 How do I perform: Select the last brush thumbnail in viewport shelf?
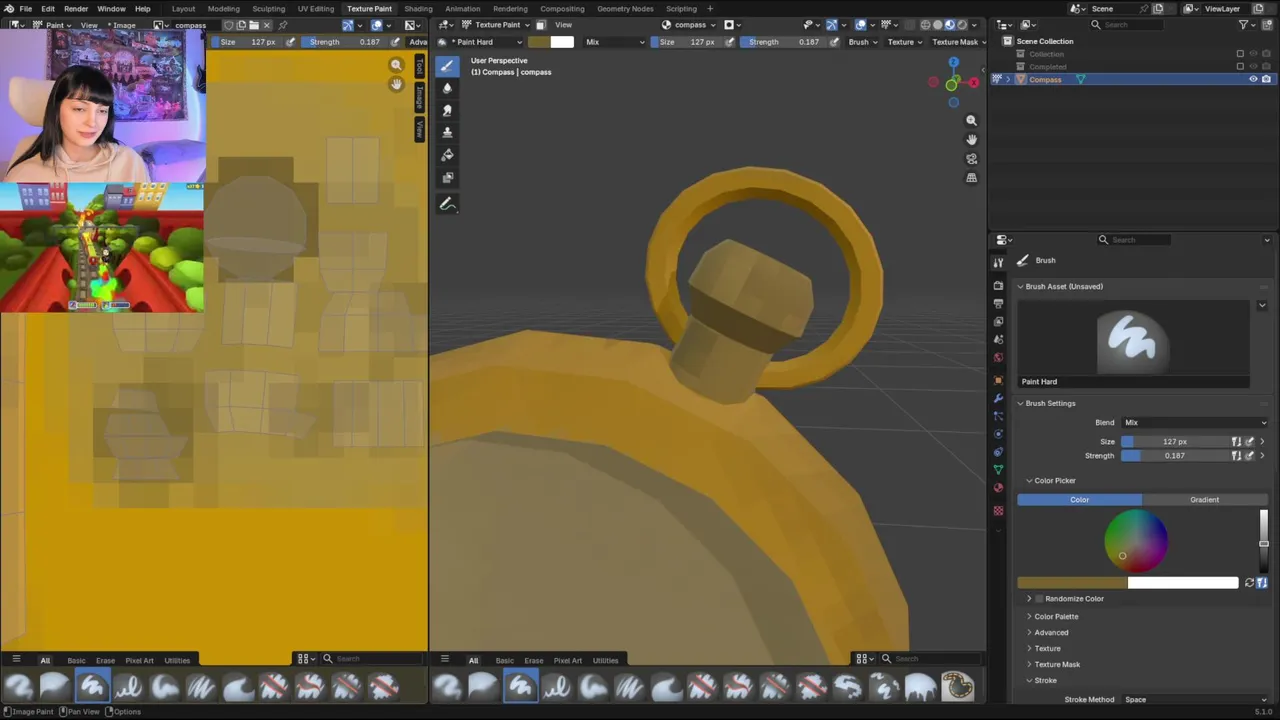click(957, 686)
